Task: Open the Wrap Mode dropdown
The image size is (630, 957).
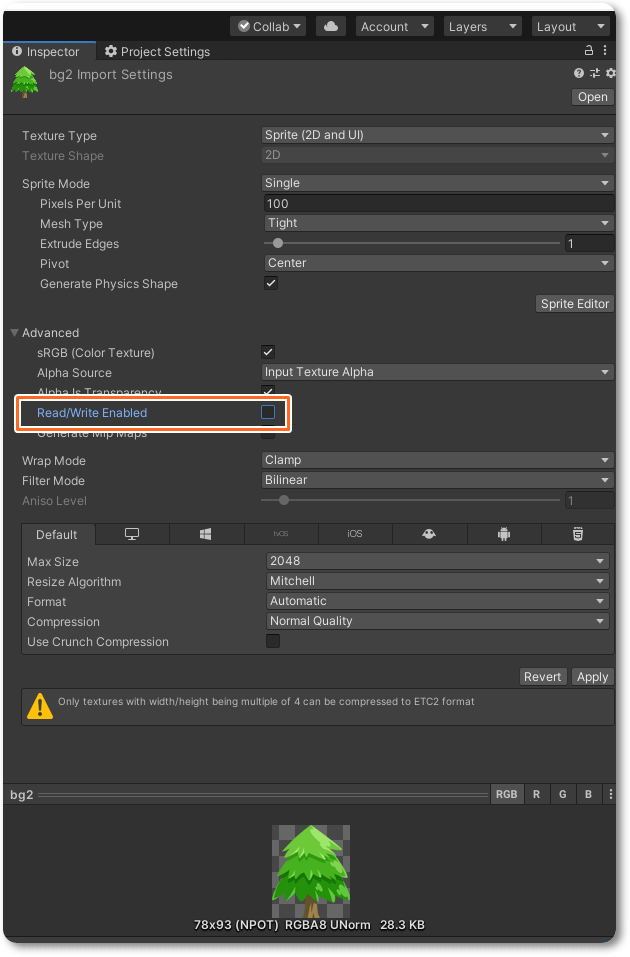Action: tap(437, 460)
